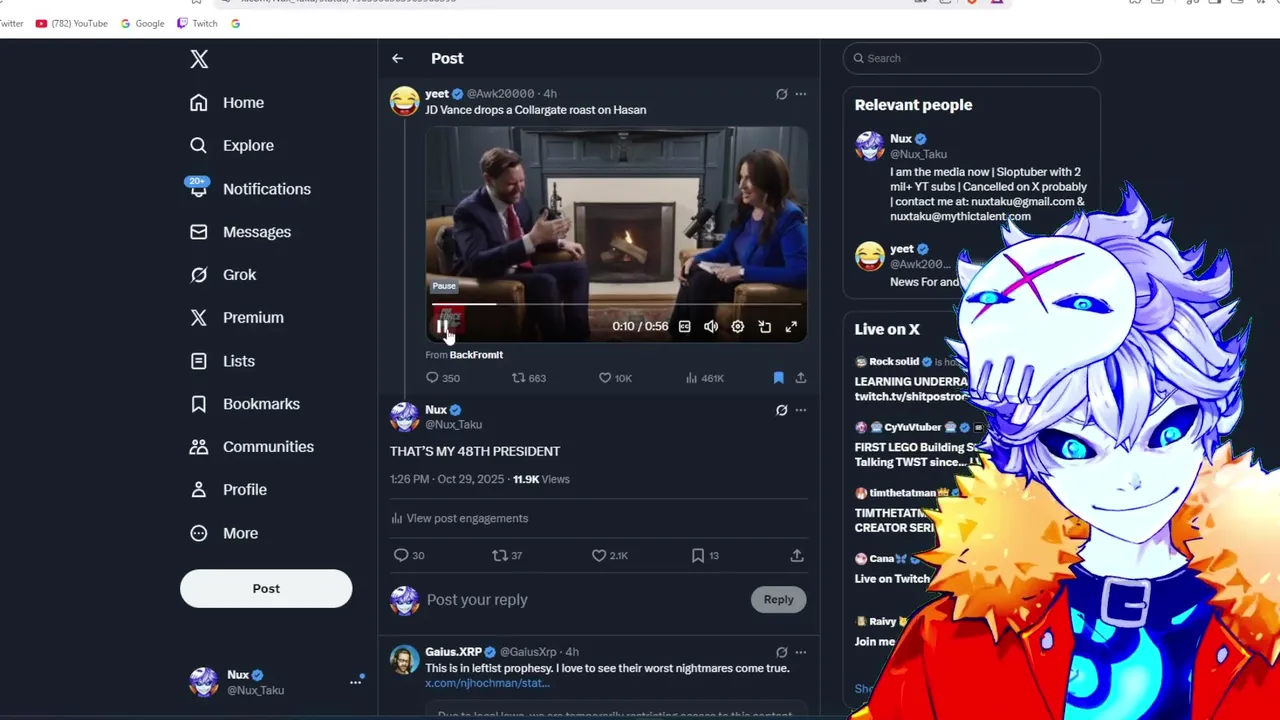Click the back arrow beside Post
Viewport: 1280px width, 720px height.
397,58
